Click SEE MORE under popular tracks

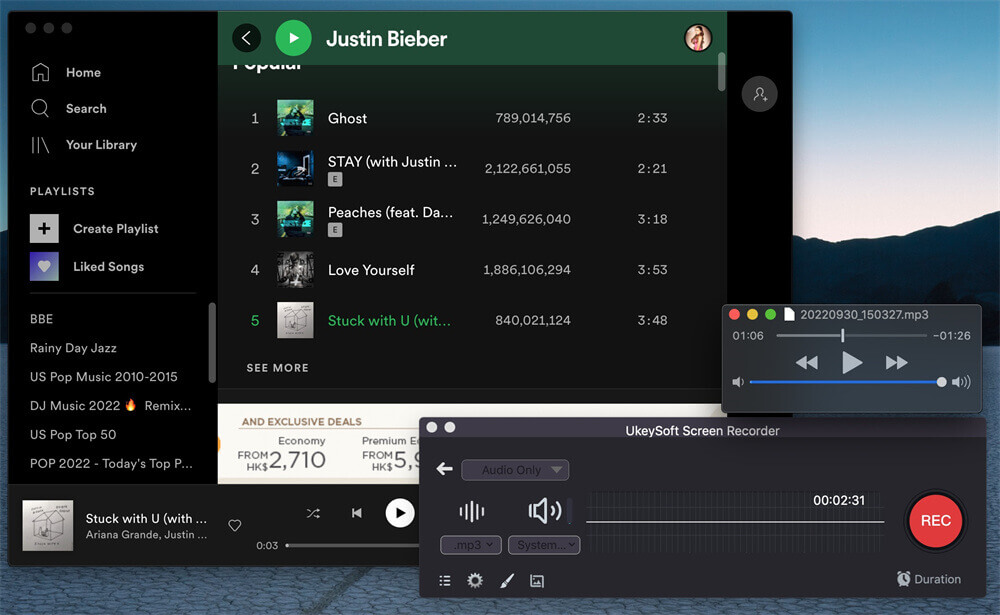click(x=277, y=368)
